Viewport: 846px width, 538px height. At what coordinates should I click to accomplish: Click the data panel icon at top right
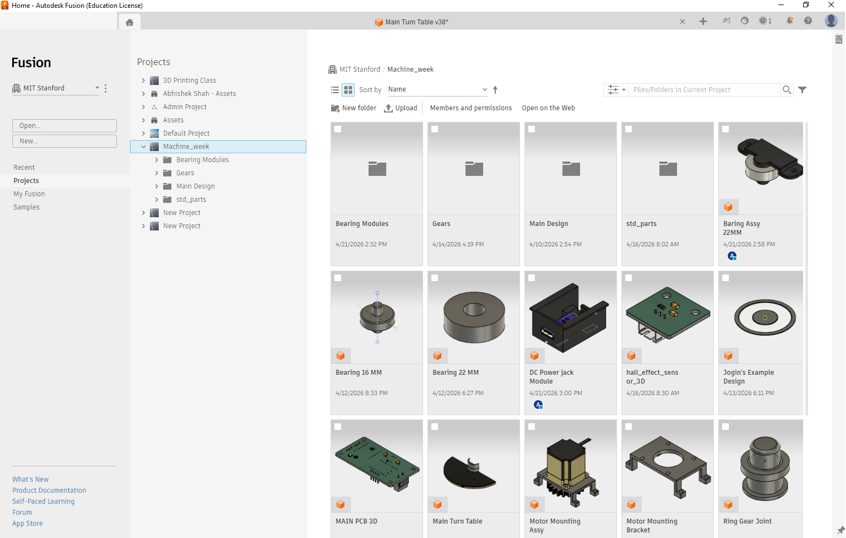(x=838, y=39)
